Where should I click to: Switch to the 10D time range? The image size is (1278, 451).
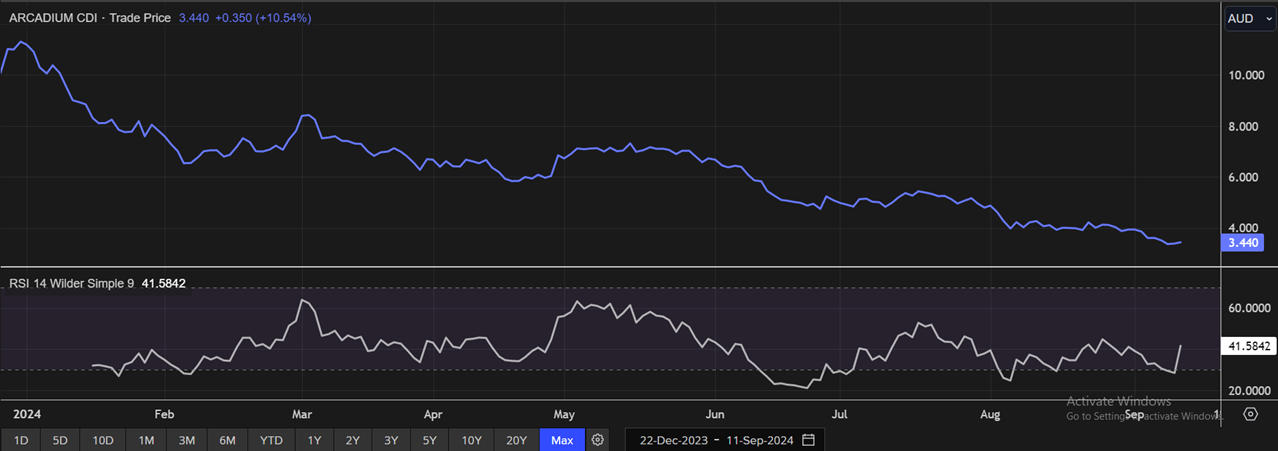point(103,440)
